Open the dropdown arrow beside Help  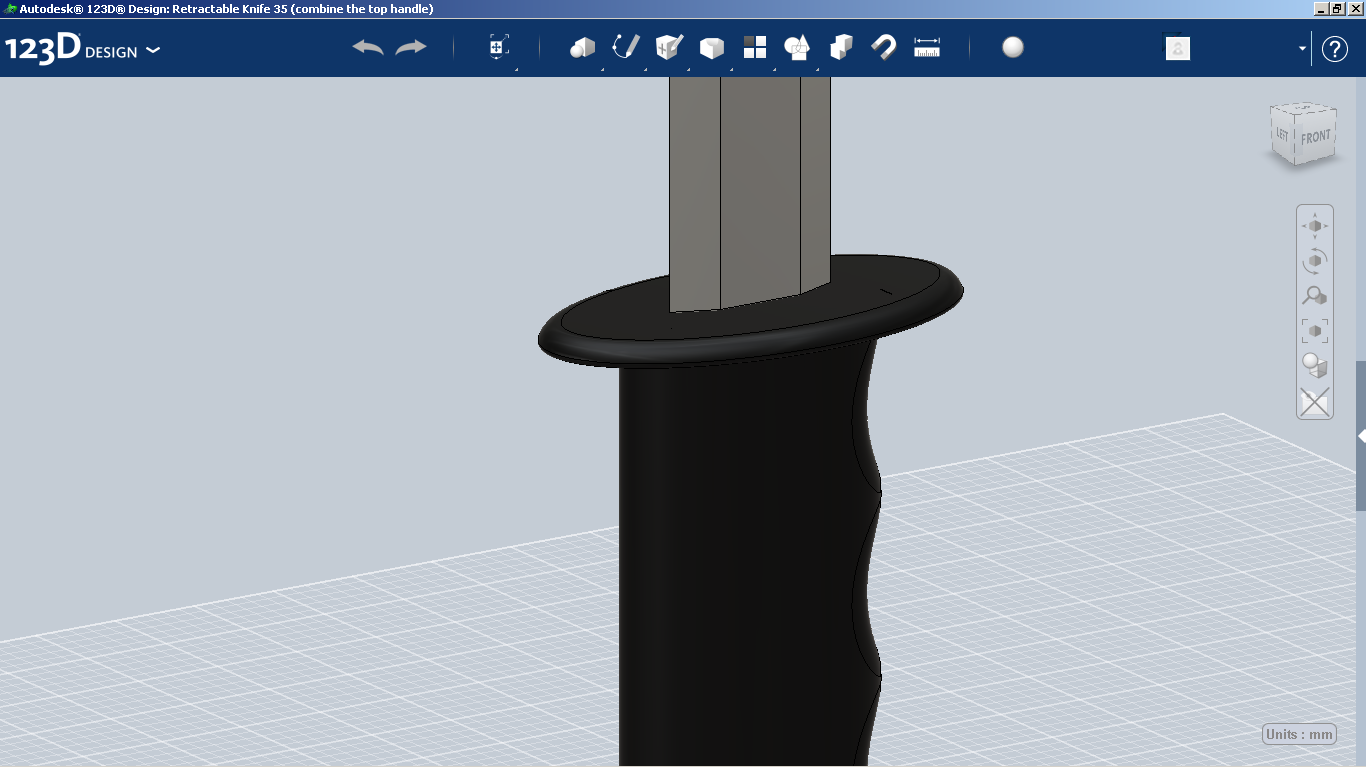1300,47
